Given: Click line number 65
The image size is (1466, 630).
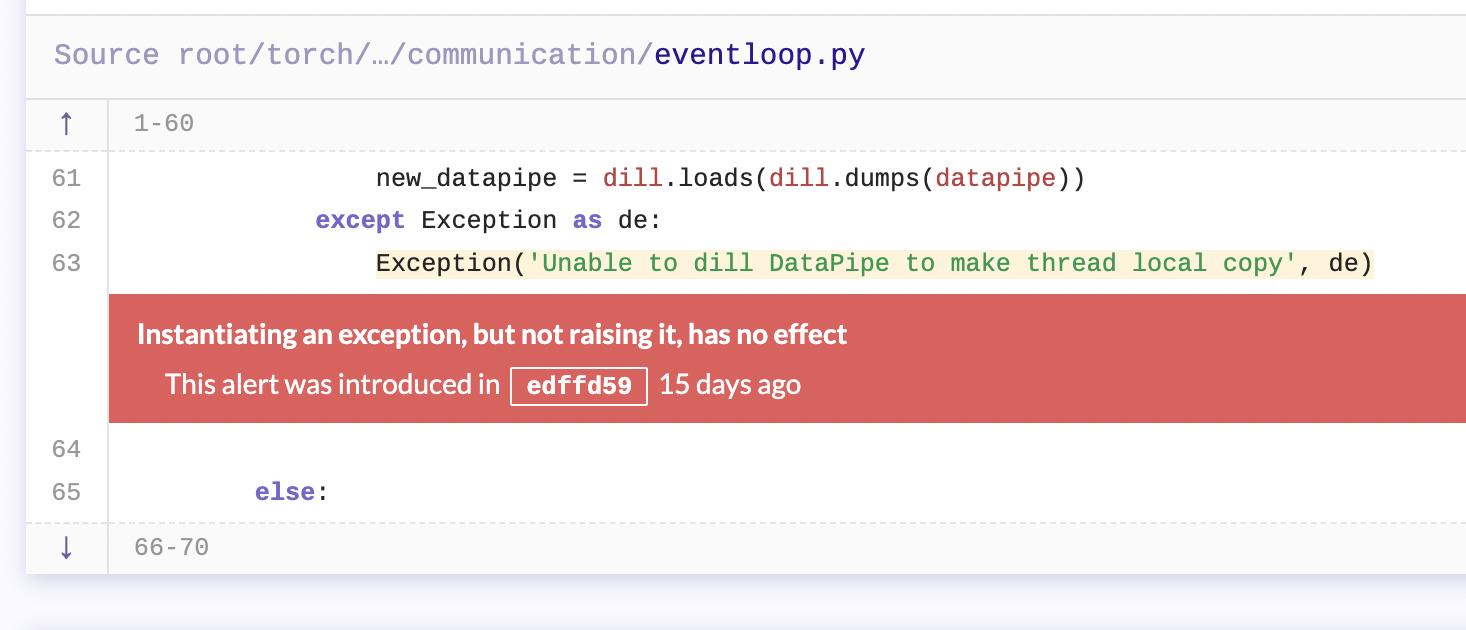Looking at the screenshot, I should [x=66, y=492].
